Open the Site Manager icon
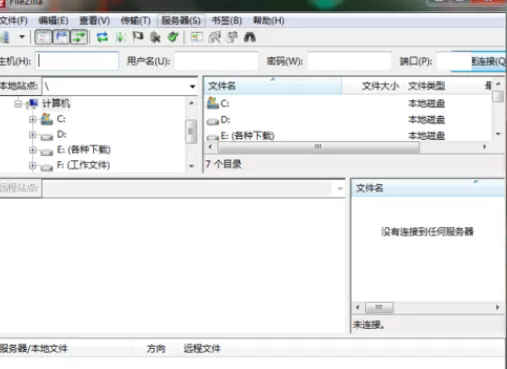 (x=5, y=37)
